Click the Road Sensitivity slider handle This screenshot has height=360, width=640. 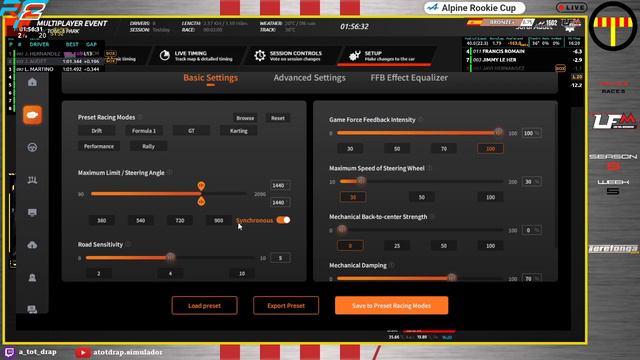pos(171,258)
